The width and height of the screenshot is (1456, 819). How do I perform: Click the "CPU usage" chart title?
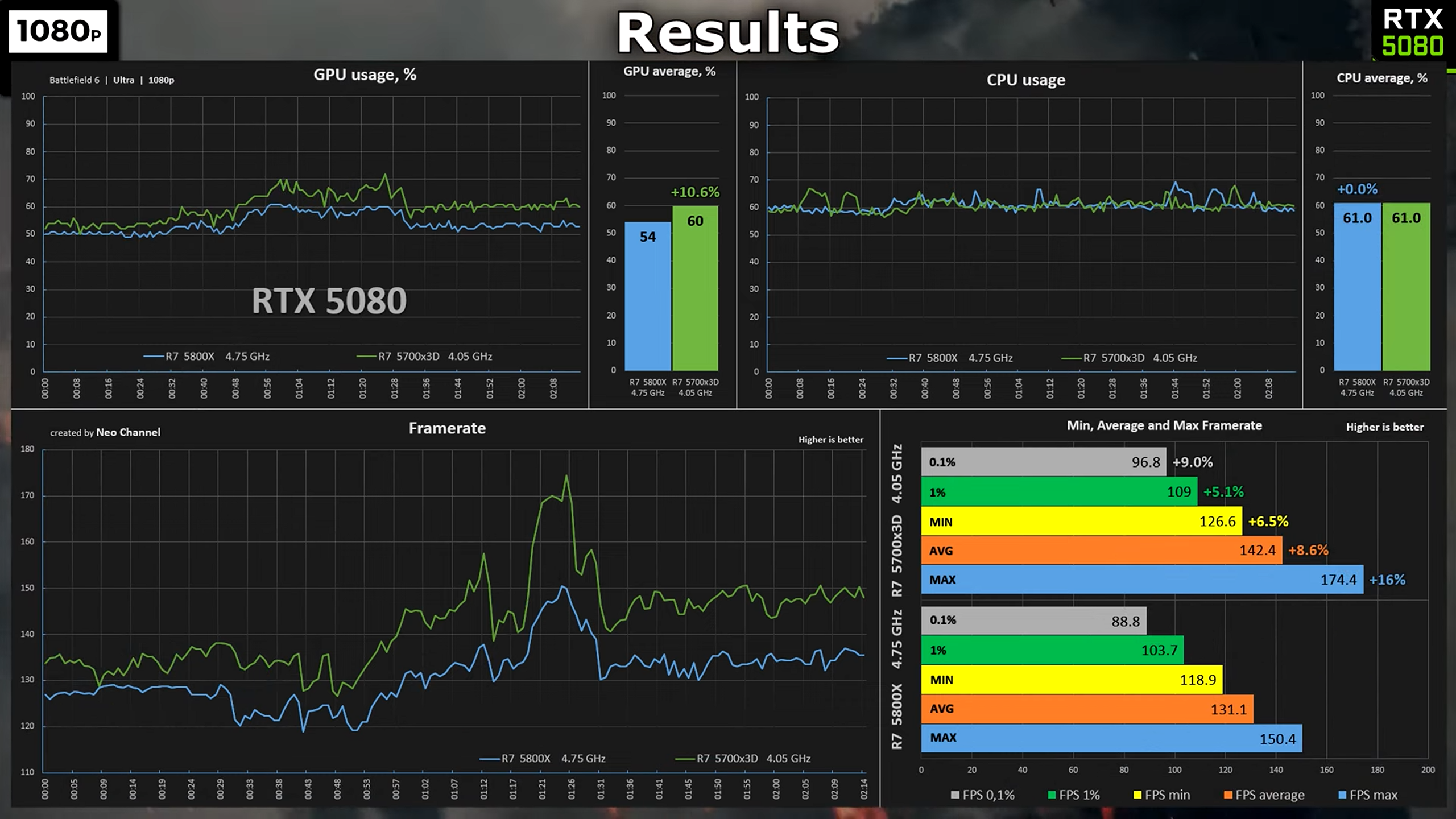pos(1026,80)
